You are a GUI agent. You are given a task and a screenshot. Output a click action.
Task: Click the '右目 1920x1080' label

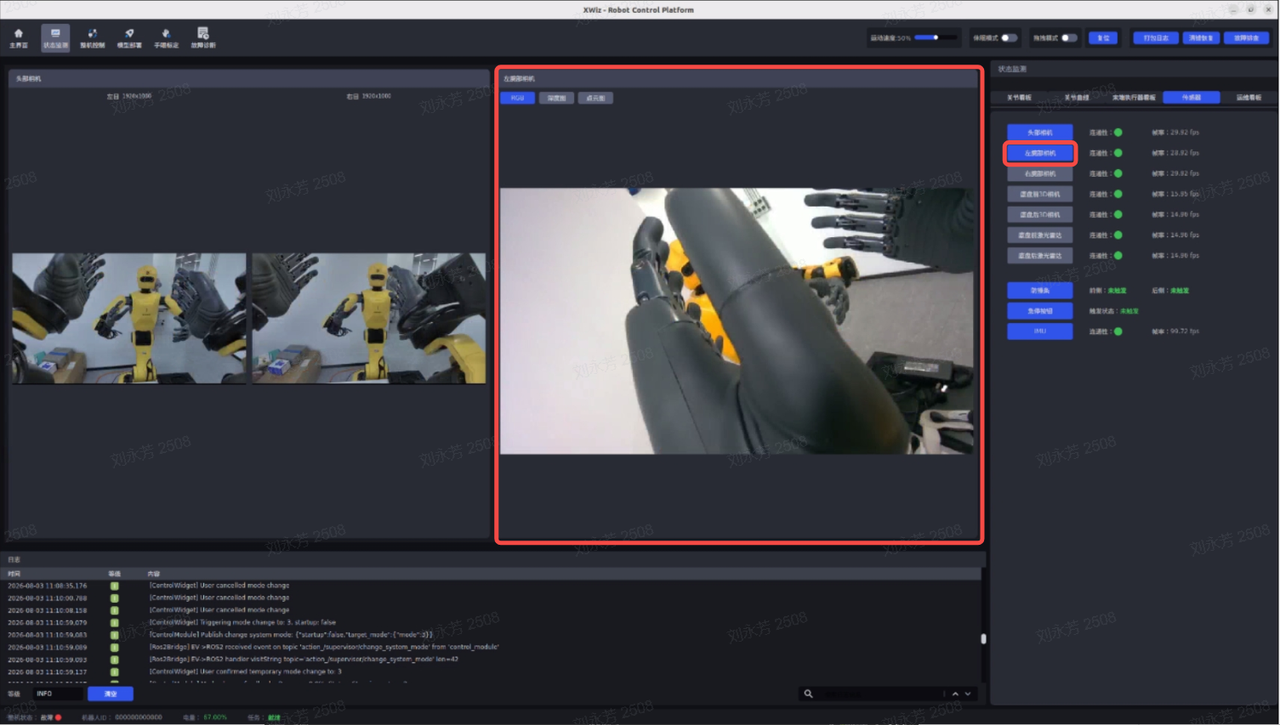369,96
